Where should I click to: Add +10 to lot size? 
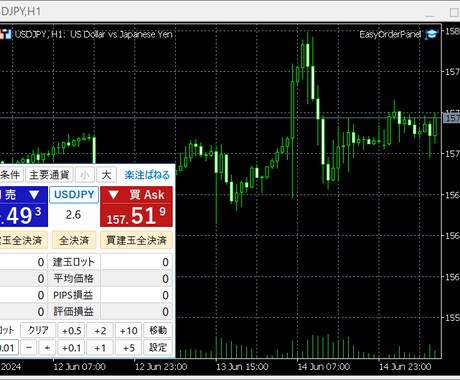coord(129,330)
